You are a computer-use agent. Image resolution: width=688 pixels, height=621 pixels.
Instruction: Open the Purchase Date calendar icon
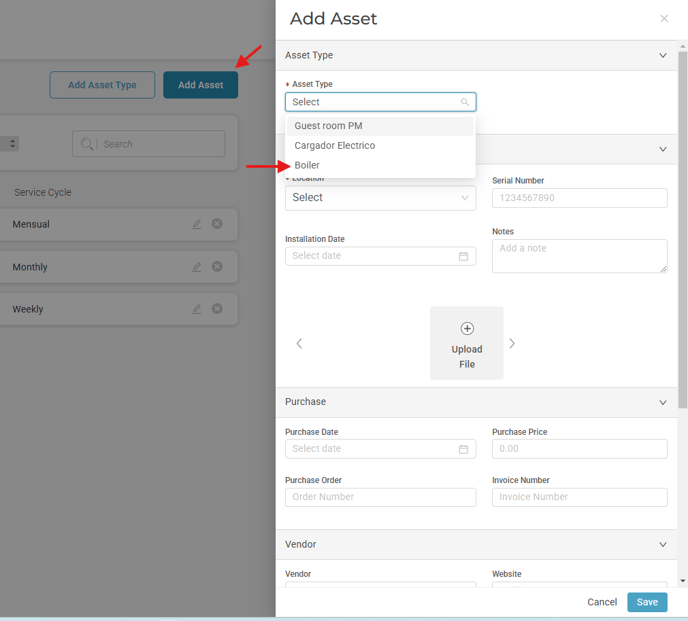463,449
